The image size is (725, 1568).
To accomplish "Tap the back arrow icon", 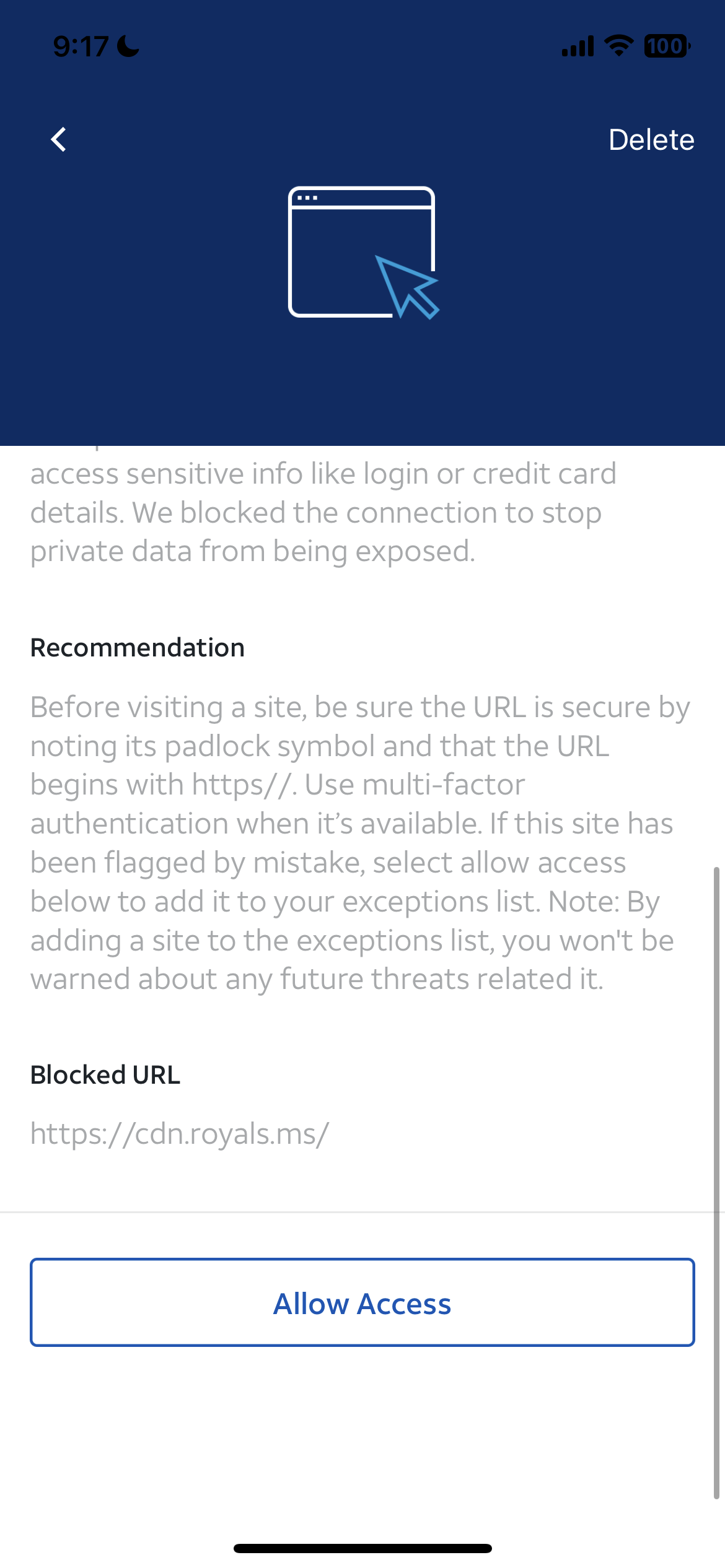I will [x=59, y=139].
